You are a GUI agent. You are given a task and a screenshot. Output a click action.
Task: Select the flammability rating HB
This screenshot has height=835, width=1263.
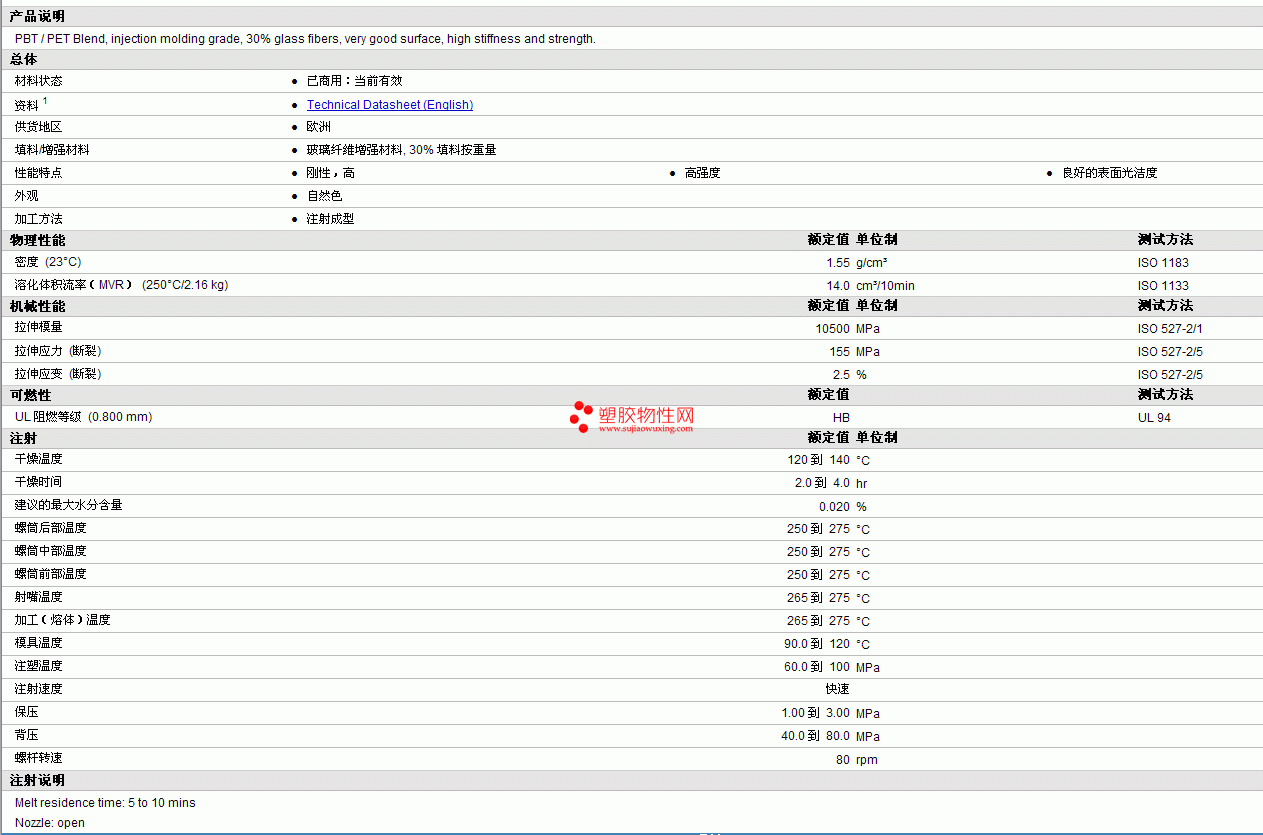841,418
